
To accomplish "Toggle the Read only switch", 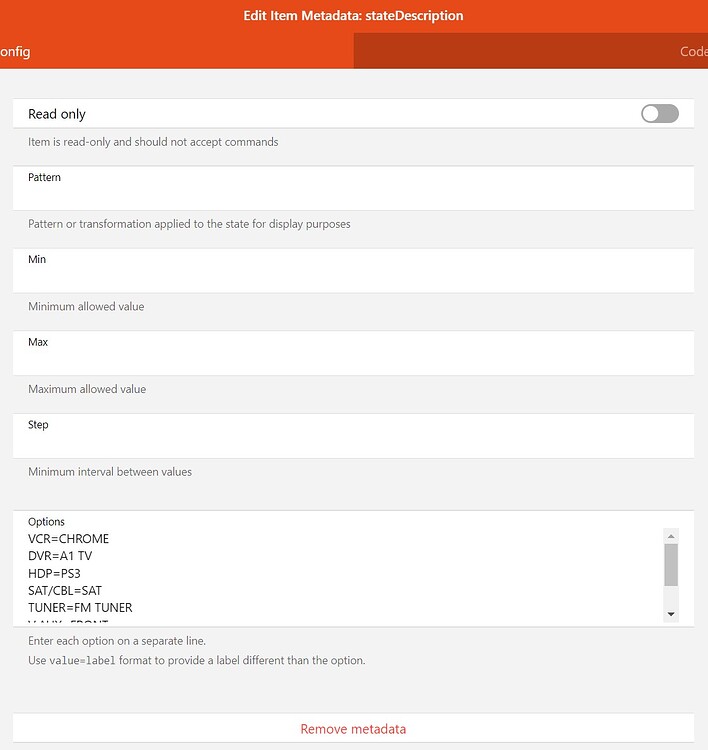I will click(x=659, y=114).
